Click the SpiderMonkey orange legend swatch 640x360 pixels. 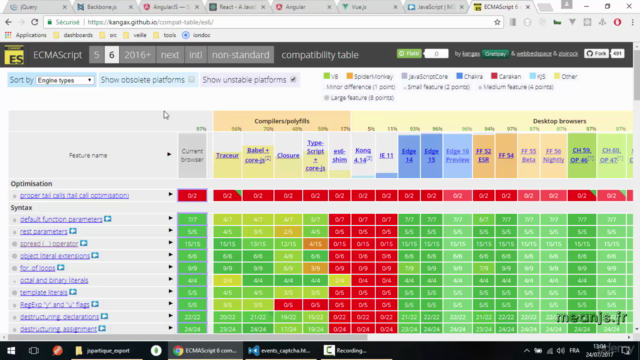349,76
